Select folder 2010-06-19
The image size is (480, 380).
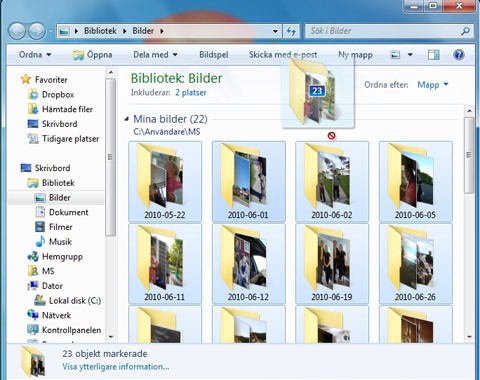[332, 264]
